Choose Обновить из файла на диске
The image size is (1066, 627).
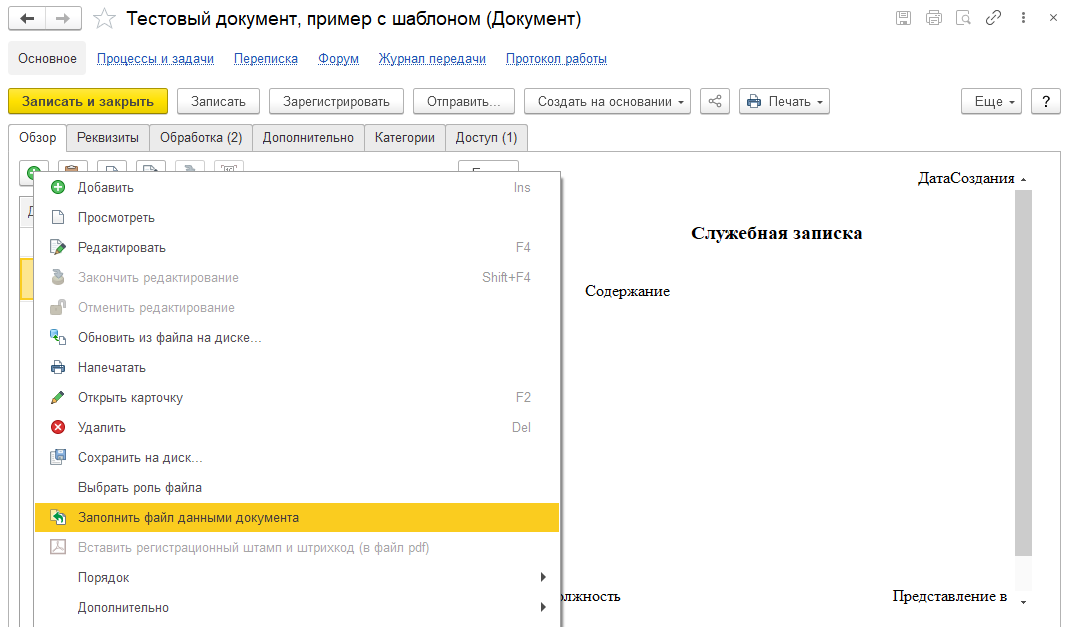point(297,337)
